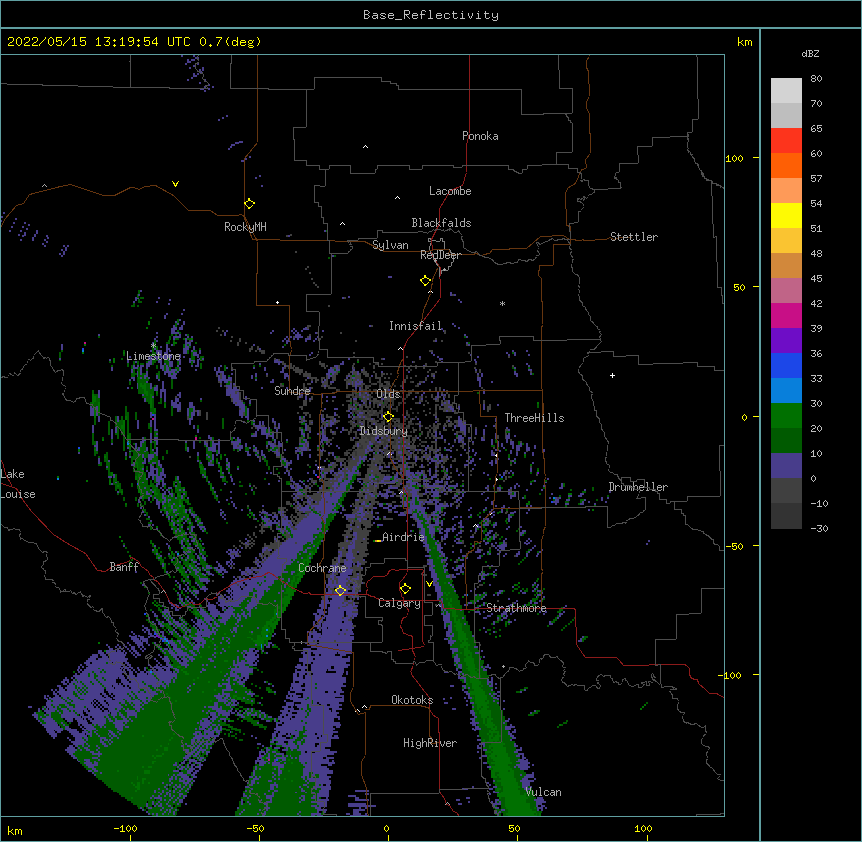Click the 48 value in dBZ legend
862x842 pixels.
[x=816, y=253]
